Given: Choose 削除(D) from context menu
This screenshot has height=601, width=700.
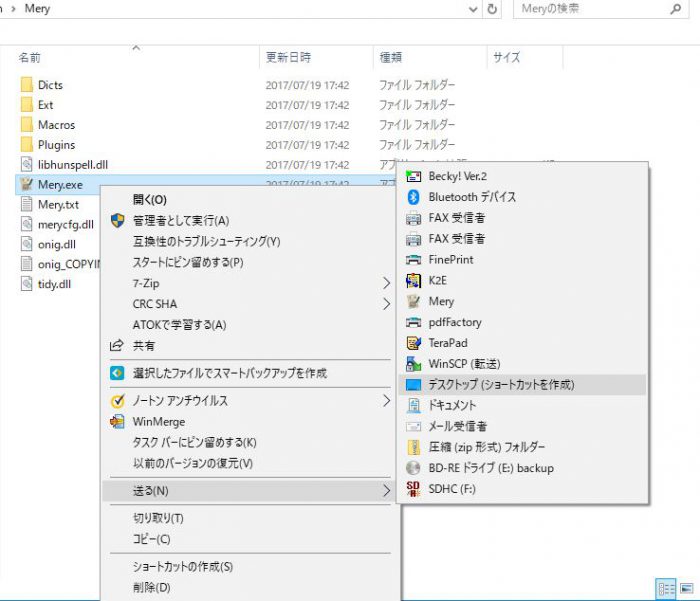Looking at the screenshot, I should (250, 588).
